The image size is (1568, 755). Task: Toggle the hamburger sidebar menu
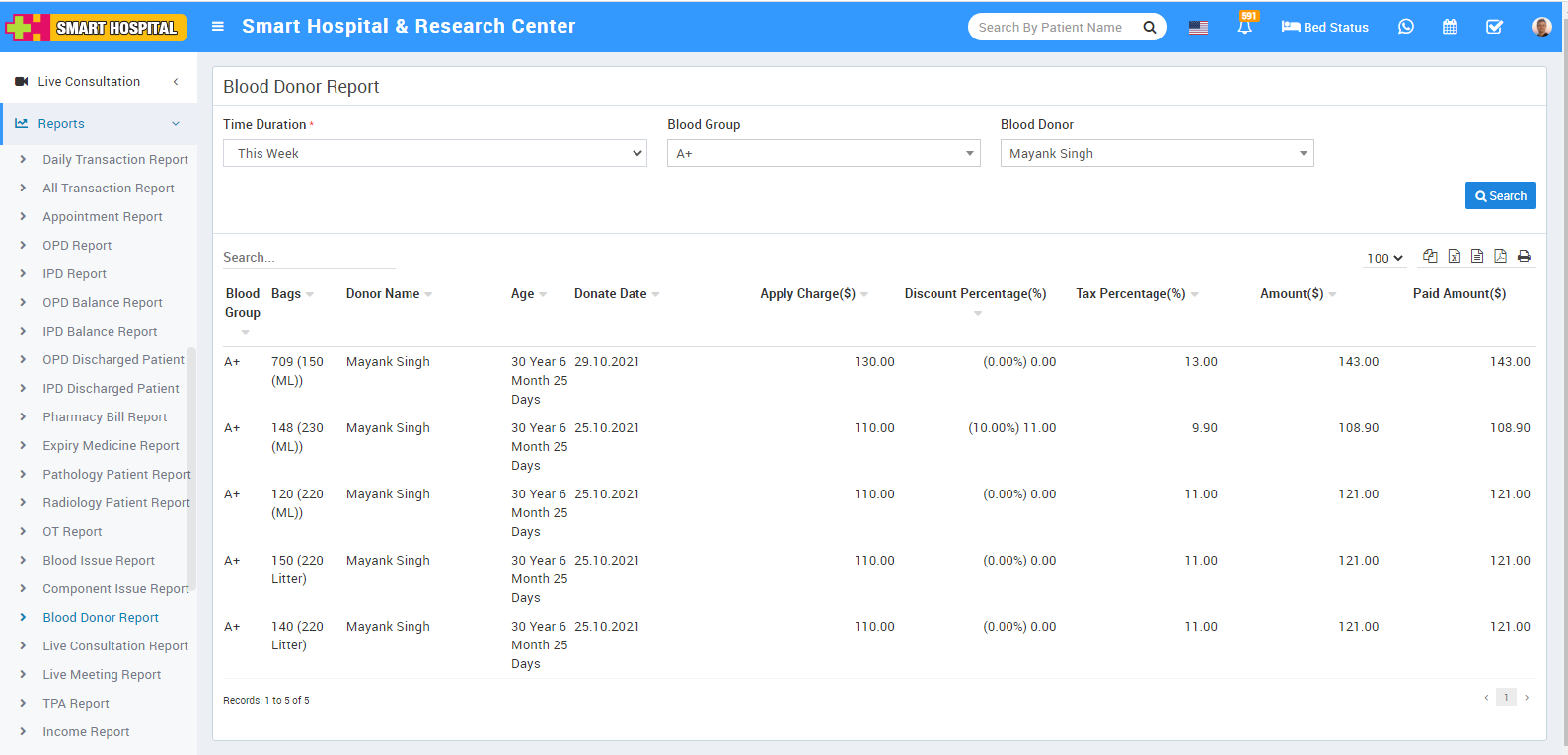pyautogui.click(x=218, y=27)
